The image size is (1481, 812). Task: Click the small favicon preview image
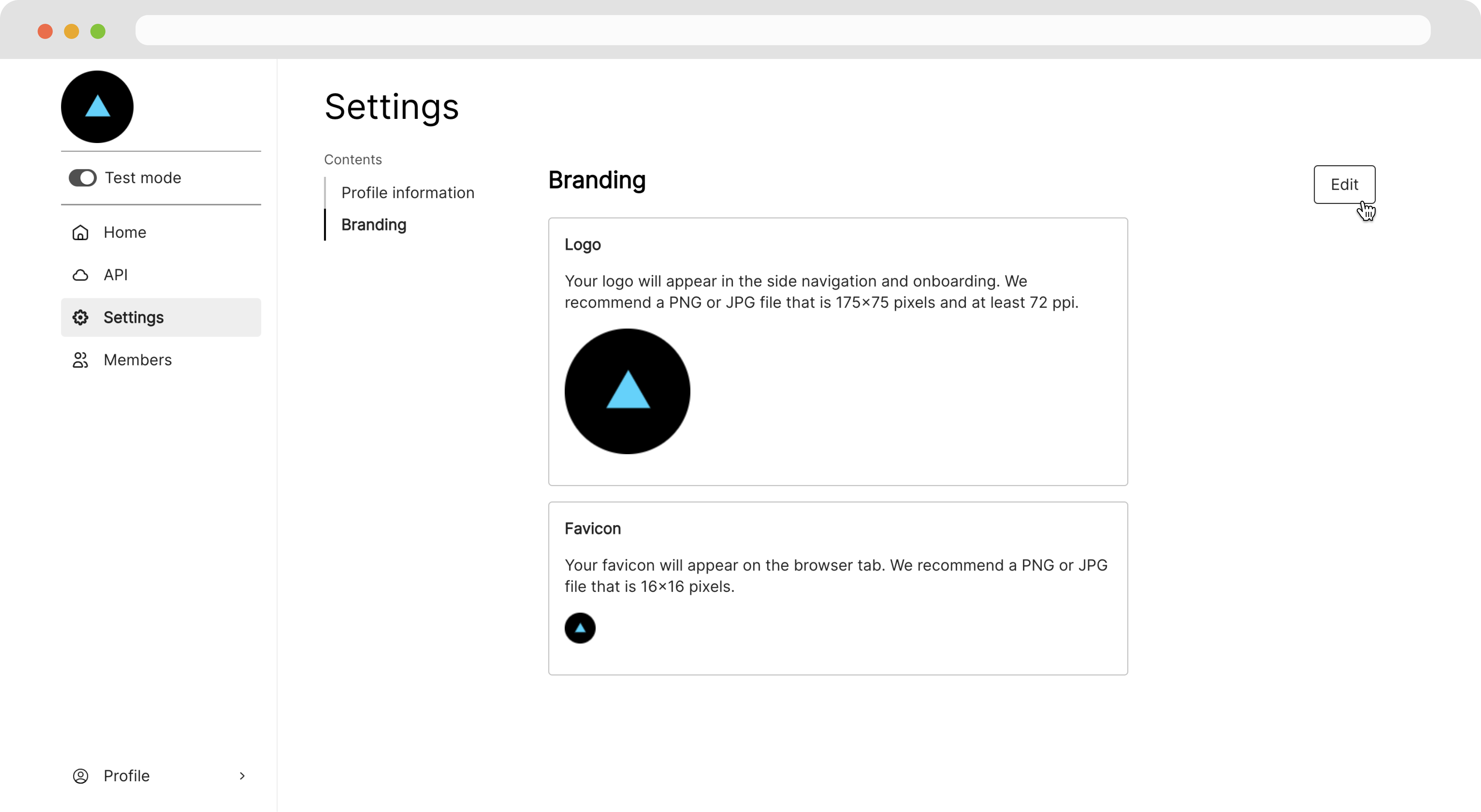tap(580, 628)
